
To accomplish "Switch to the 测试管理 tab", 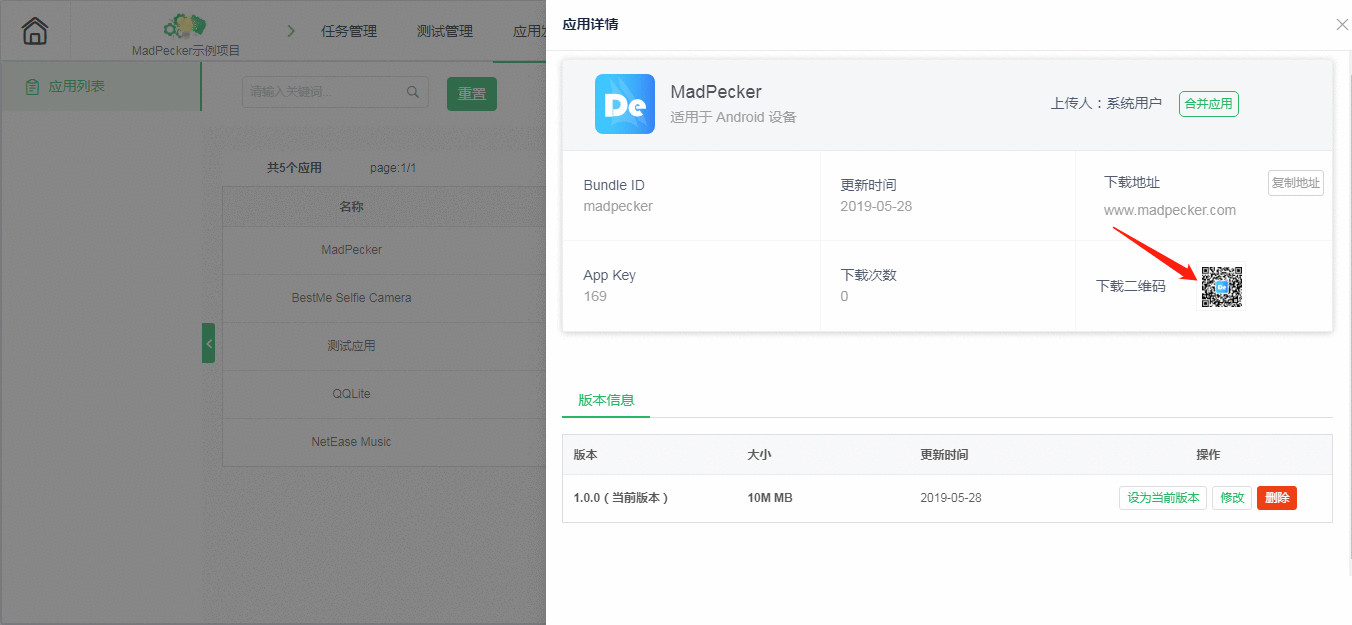I will [x=445, y=31].
